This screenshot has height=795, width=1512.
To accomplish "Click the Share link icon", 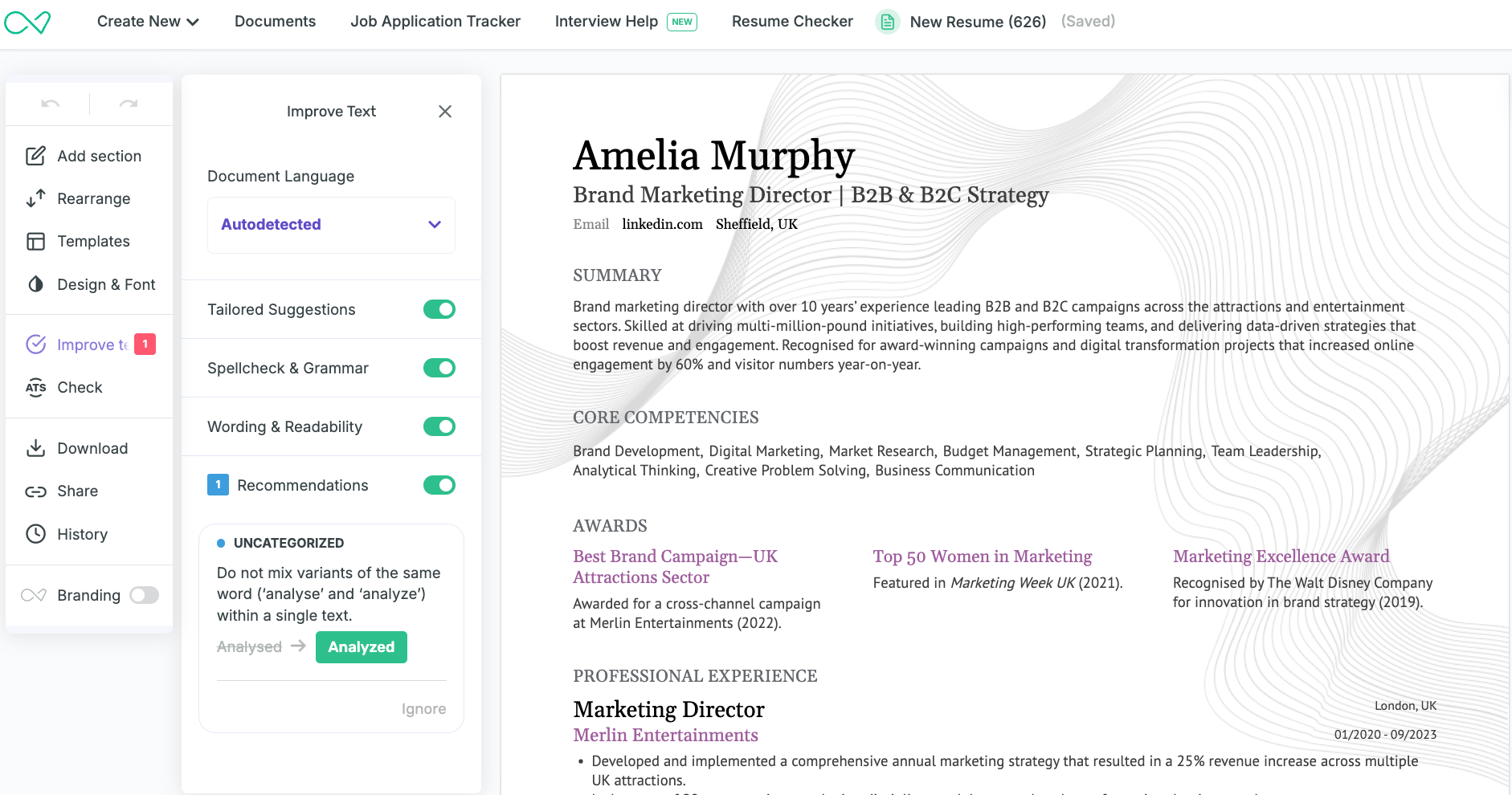I will coord(35,491).
